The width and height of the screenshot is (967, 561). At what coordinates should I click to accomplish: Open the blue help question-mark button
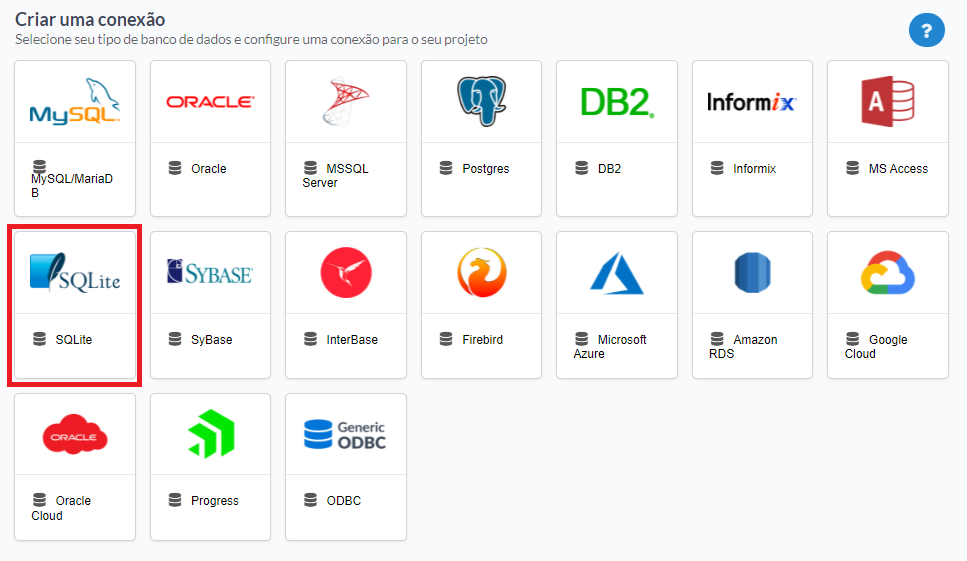click(926, 30)
